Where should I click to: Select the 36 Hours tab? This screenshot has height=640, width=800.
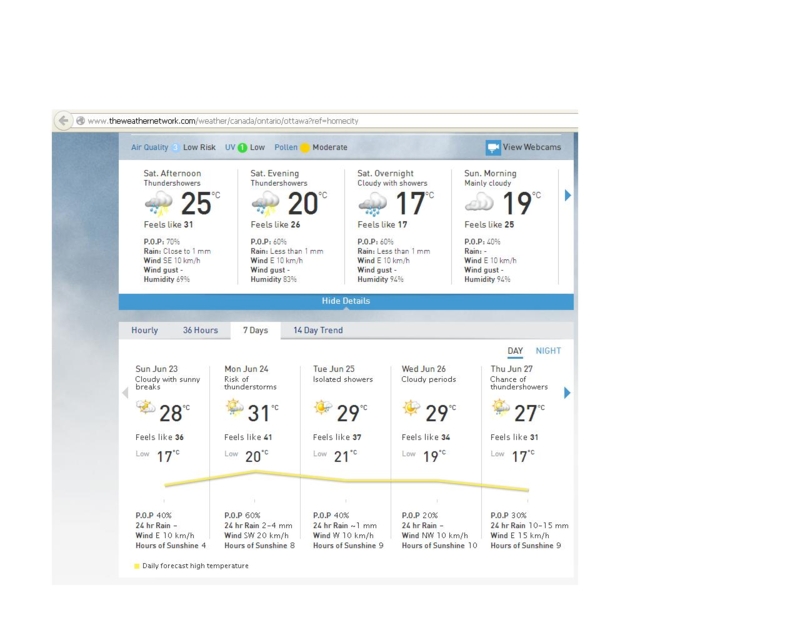200,330
